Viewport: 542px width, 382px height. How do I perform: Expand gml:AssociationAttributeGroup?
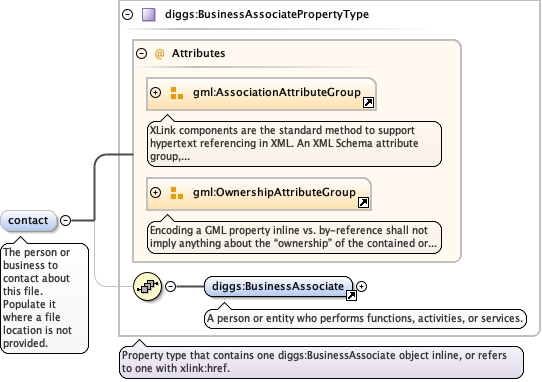click(156, 93)
